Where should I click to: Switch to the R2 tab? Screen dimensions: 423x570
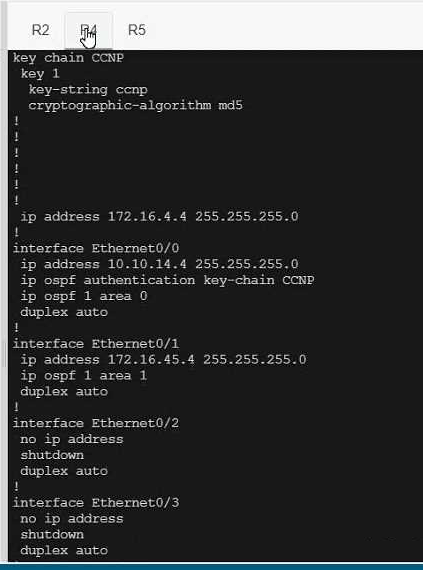click(x=40, y=30)
